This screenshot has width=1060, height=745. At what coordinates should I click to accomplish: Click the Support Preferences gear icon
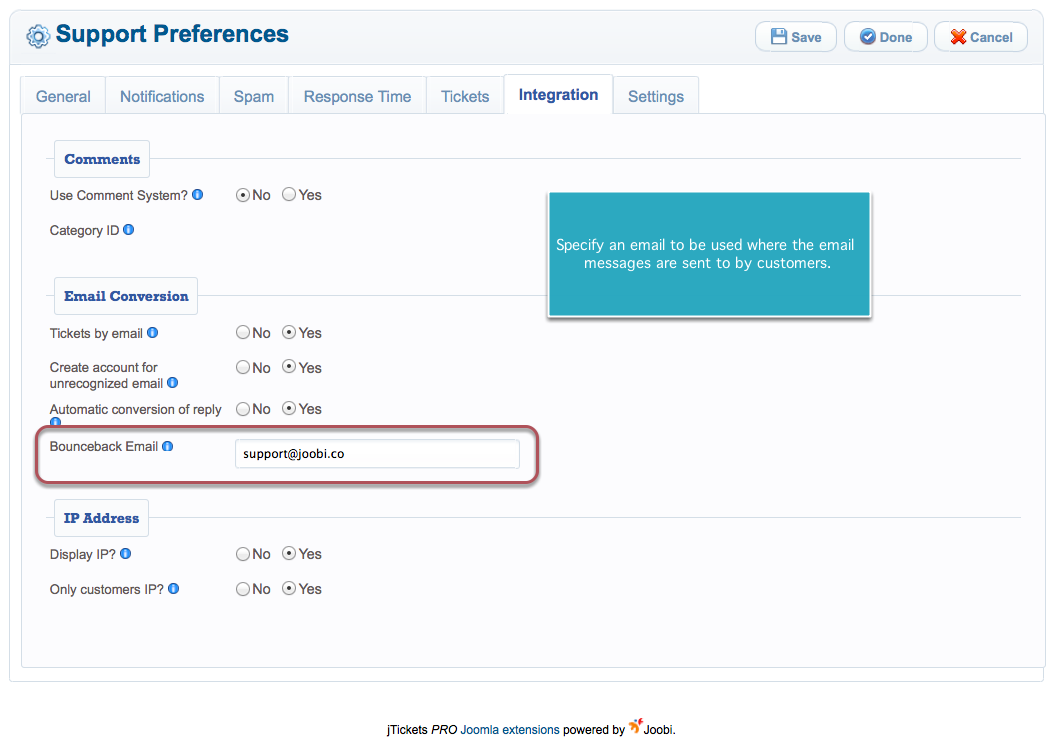coord(38,37)
